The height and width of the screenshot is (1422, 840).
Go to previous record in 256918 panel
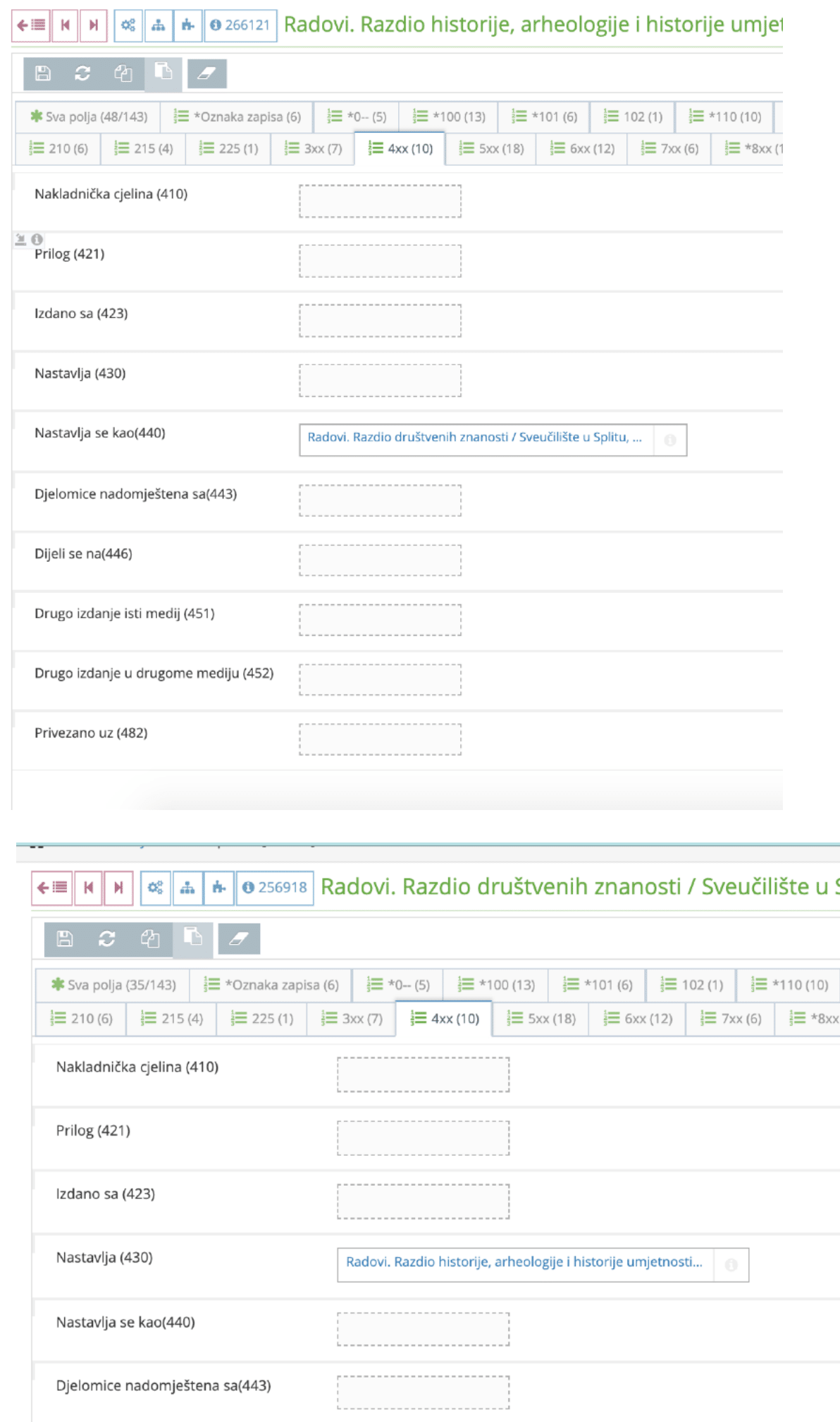pyautogui.click(x=88, y=887)
